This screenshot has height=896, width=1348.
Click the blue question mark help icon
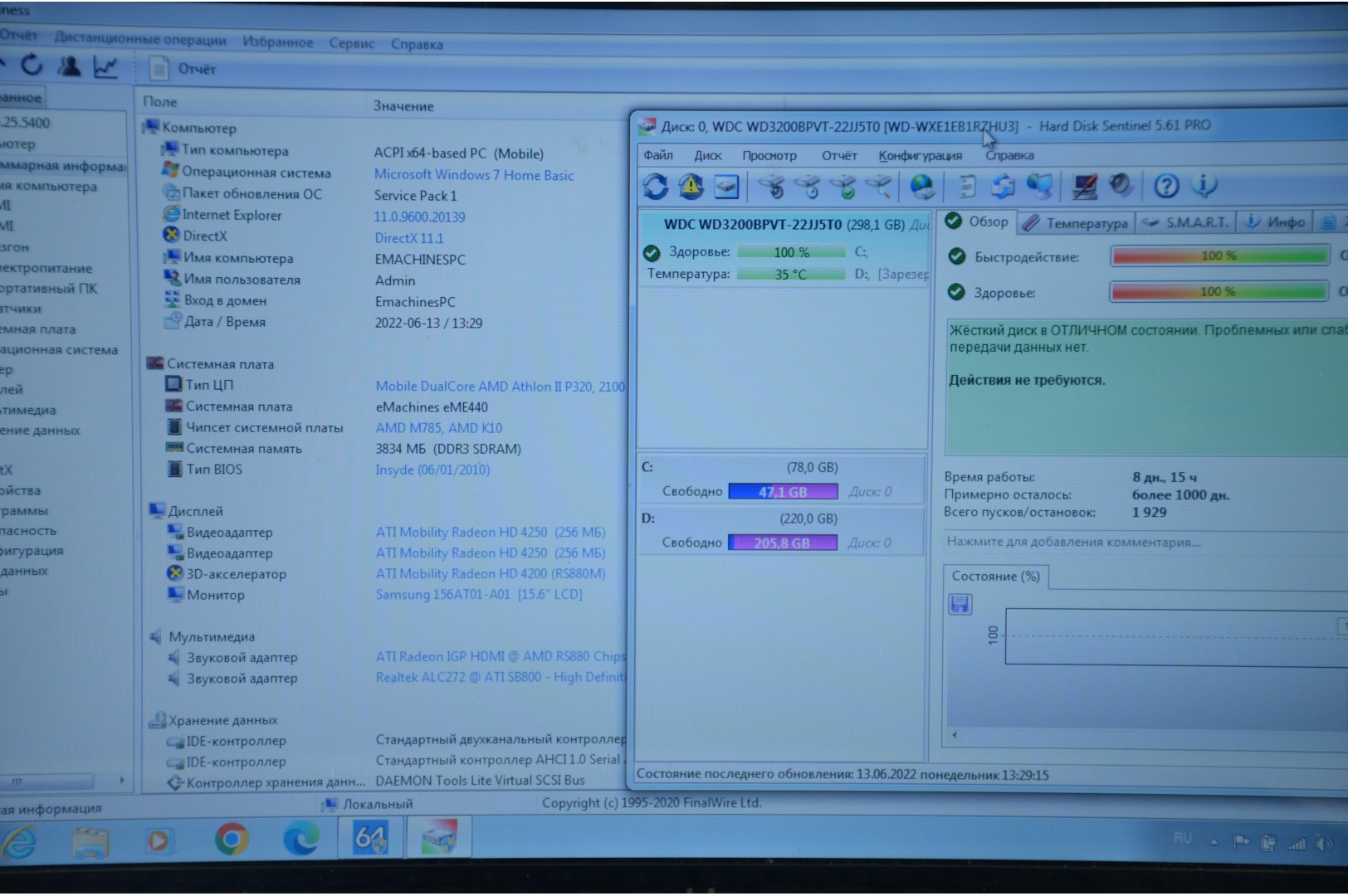click(1166, 186)
